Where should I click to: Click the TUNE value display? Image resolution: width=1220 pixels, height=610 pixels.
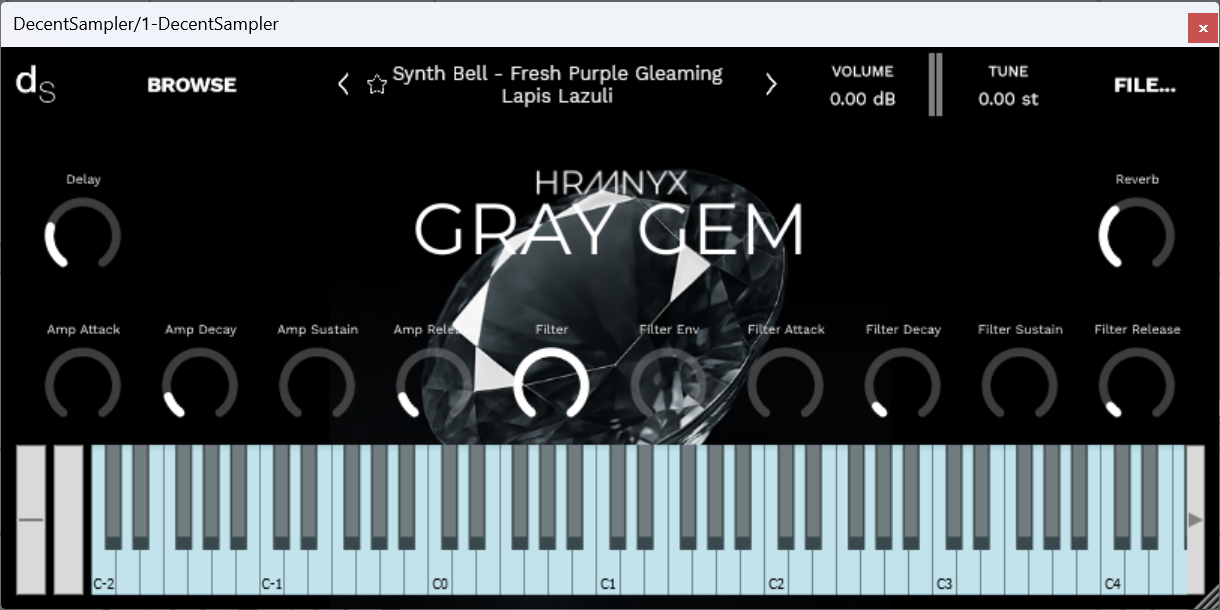1008,99
